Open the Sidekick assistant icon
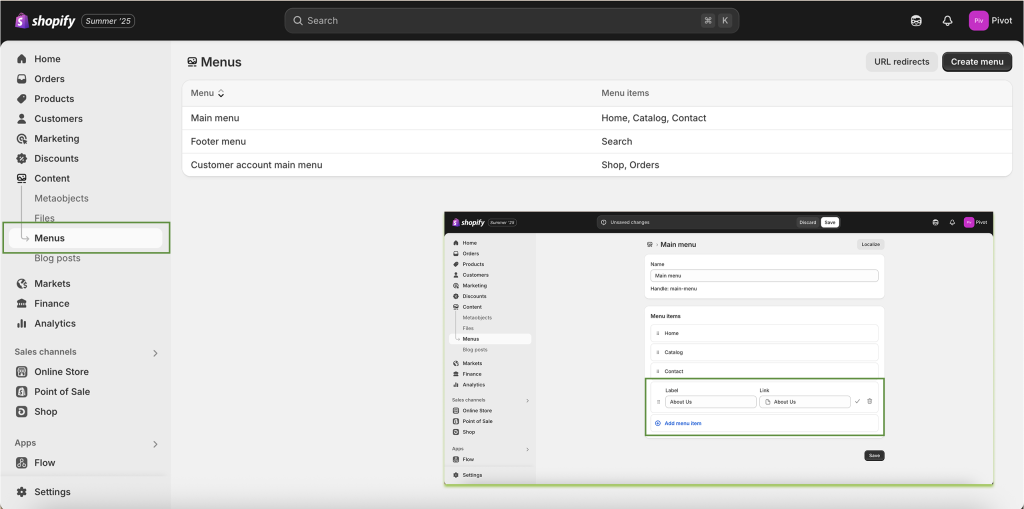 tap(916, 21)
